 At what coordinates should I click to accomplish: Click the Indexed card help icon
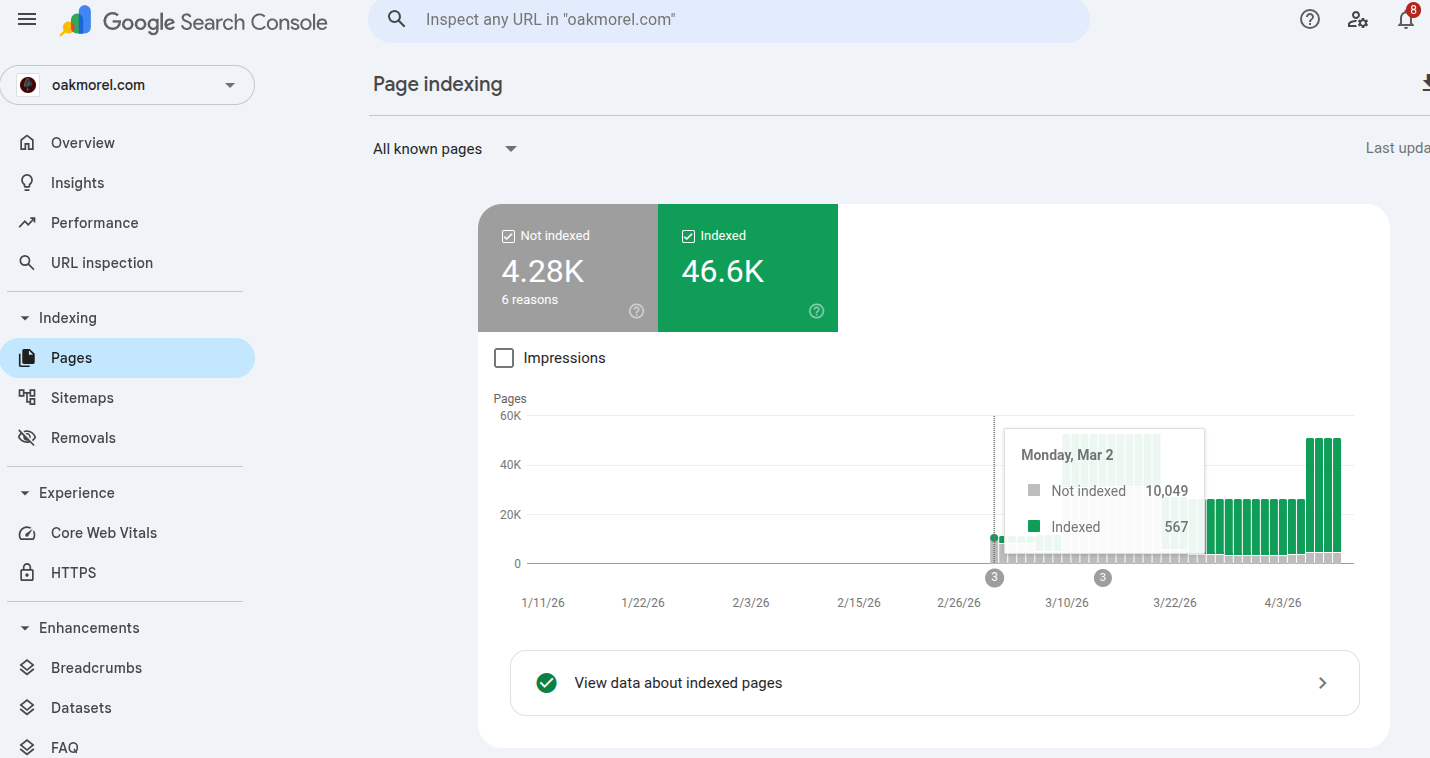816,311
